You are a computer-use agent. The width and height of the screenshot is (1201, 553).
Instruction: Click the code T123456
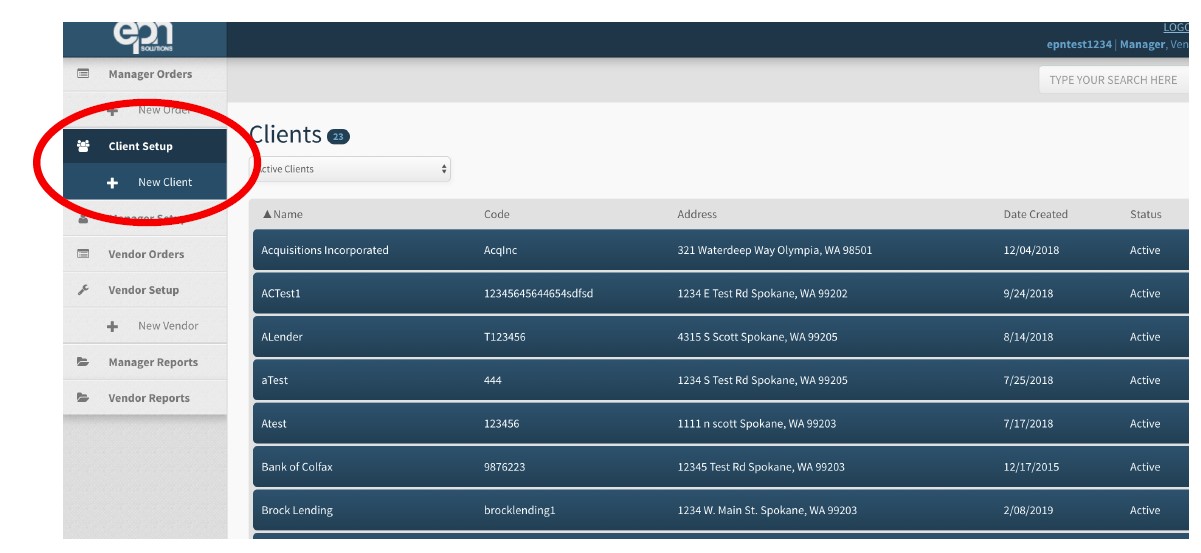pos(505,337)
